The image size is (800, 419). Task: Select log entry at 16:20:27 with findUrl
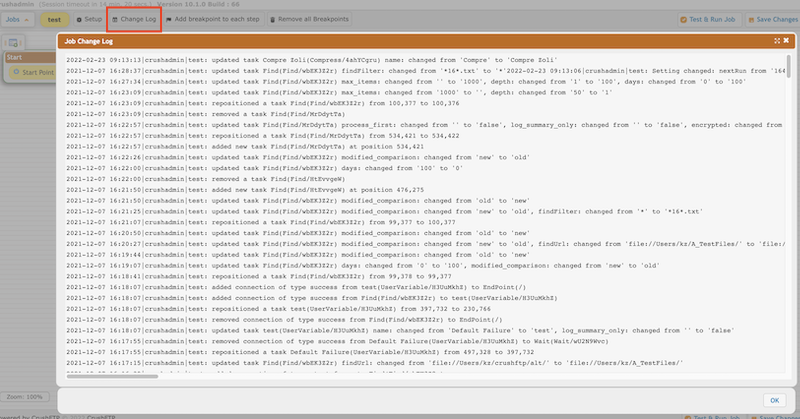(426, 244)
